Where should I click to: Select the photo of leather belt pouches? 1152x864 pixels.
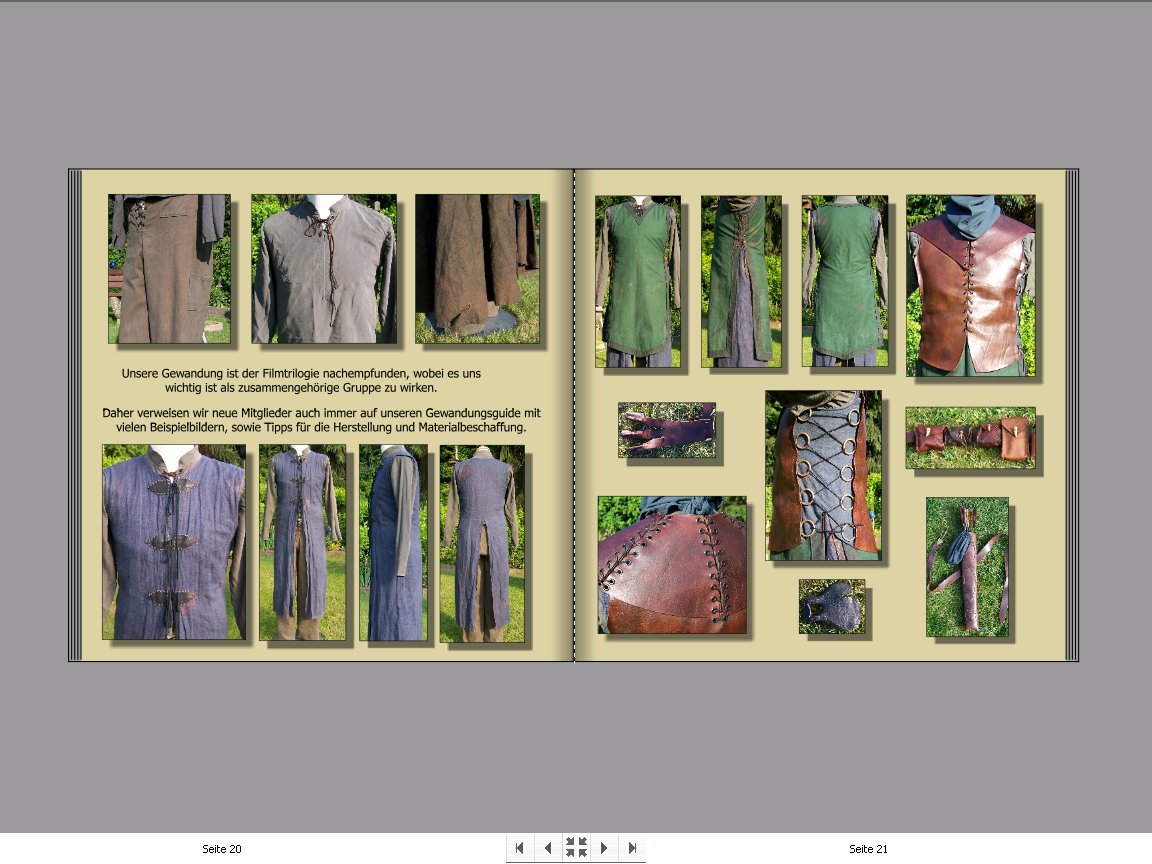[x=970, y=437]
